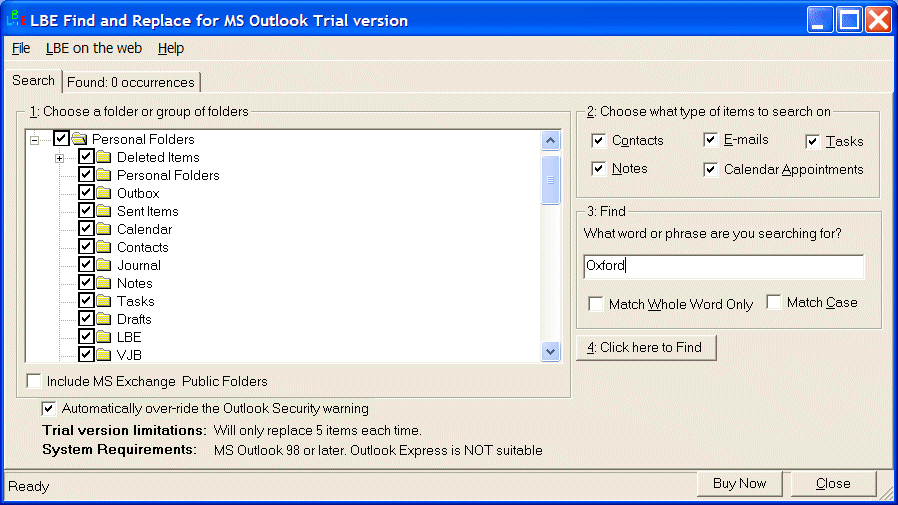Select the Contacts tree item label
898x505 pixels.
tap(143, 247)
